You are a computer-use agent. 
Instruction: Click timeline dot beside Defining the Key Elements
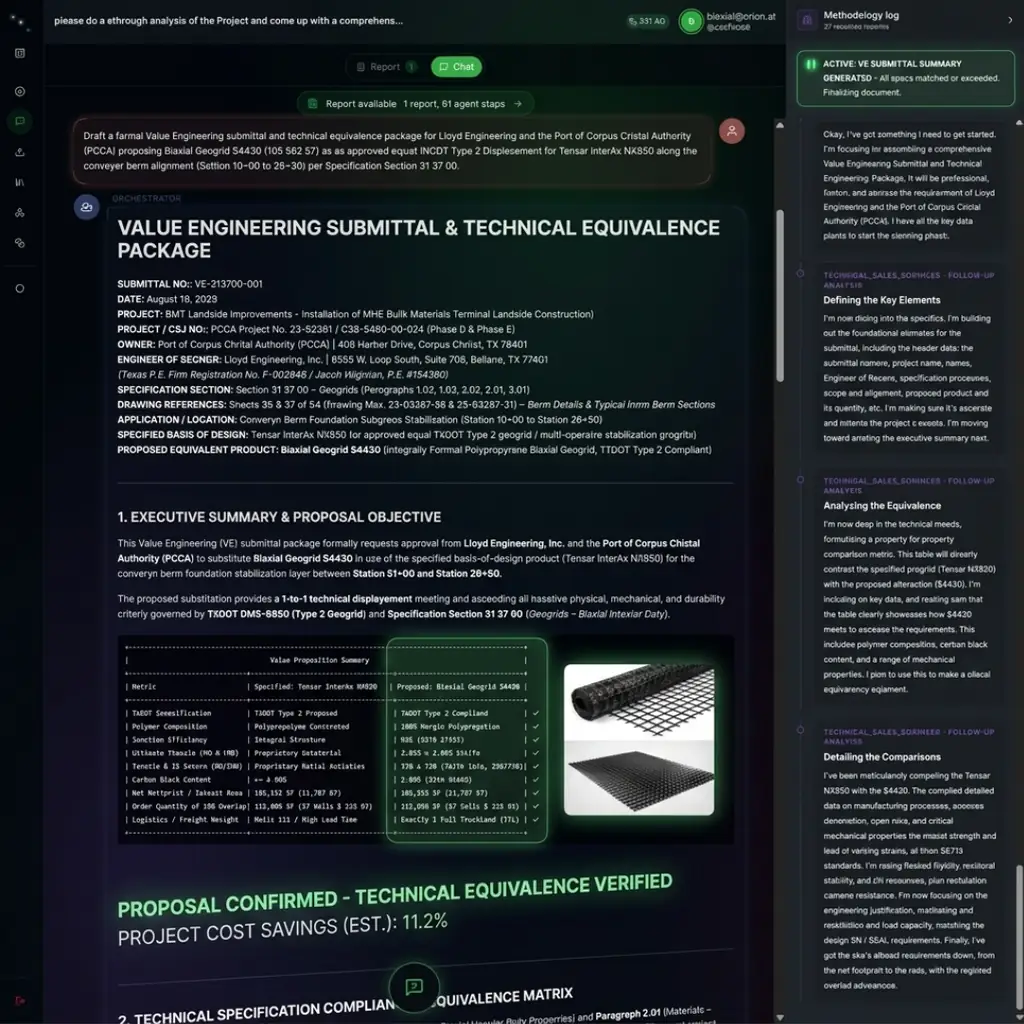point(800,274)
